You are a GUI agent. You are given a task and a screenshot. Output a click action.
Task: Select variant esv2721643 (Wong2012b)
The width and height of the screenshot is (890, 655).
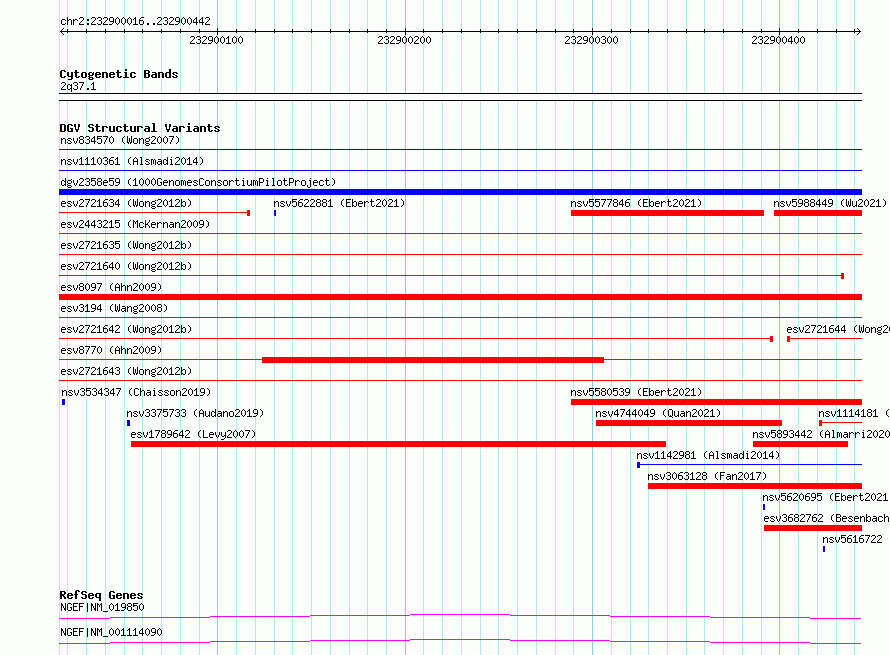126,371
